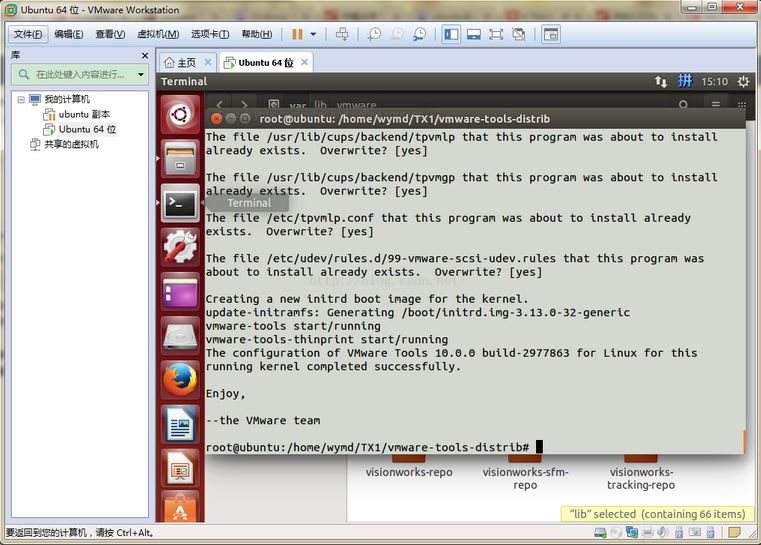Click the console view toolbar icon
761x545 pixels.
(x=551, y=34)
